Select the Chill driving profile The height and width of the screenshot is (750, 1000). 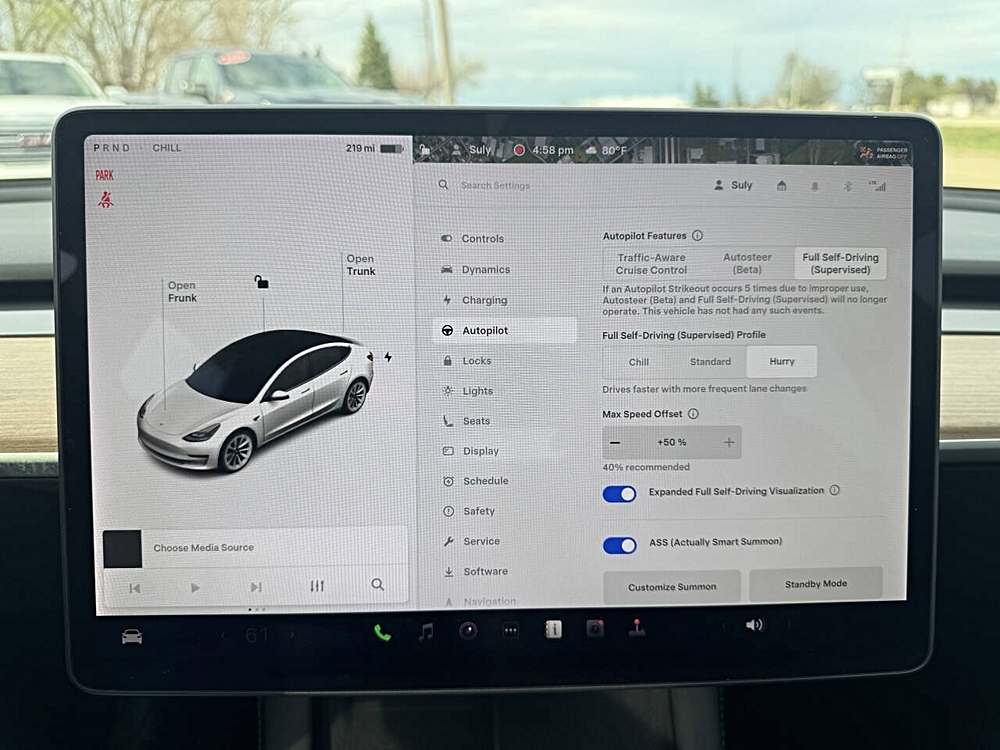[639, 362]
